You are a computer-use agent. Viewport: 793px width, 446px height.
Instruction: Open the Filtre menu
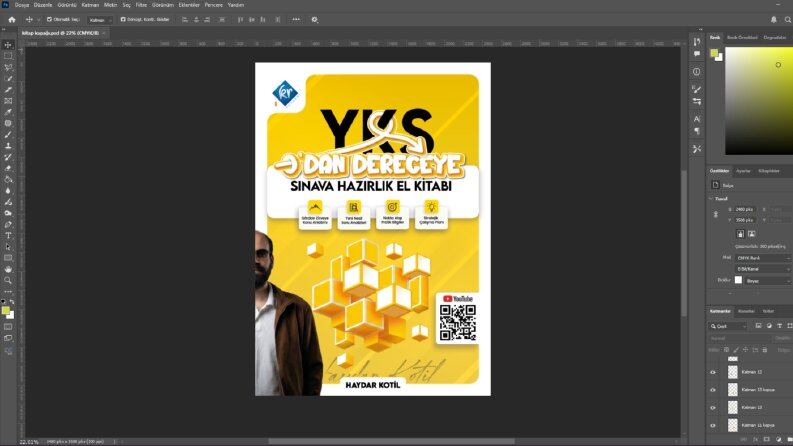tap(141, 5)
